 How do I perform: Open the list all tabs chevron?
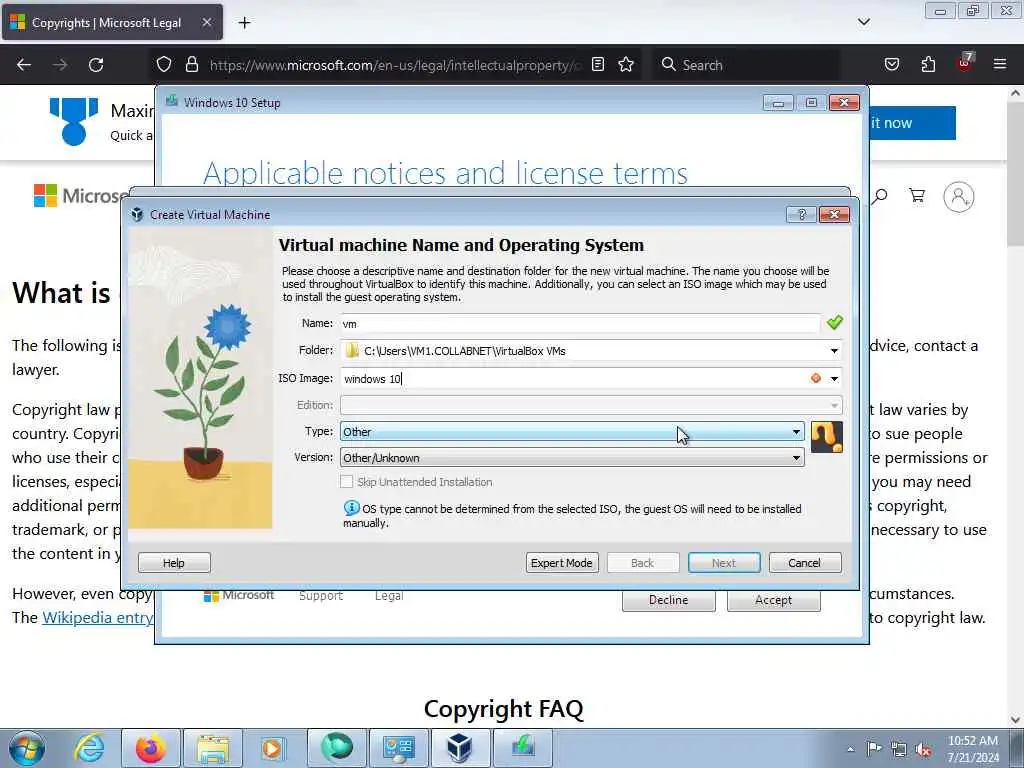(x=863, y=22)
